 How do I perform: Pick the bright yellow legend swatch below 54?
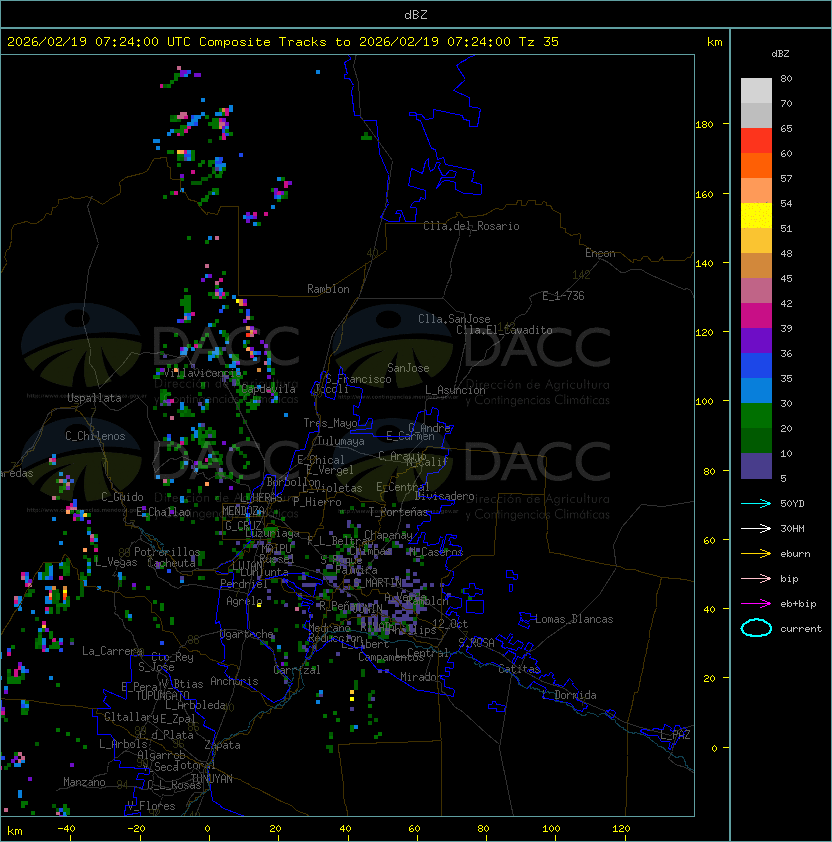(756, 215)
